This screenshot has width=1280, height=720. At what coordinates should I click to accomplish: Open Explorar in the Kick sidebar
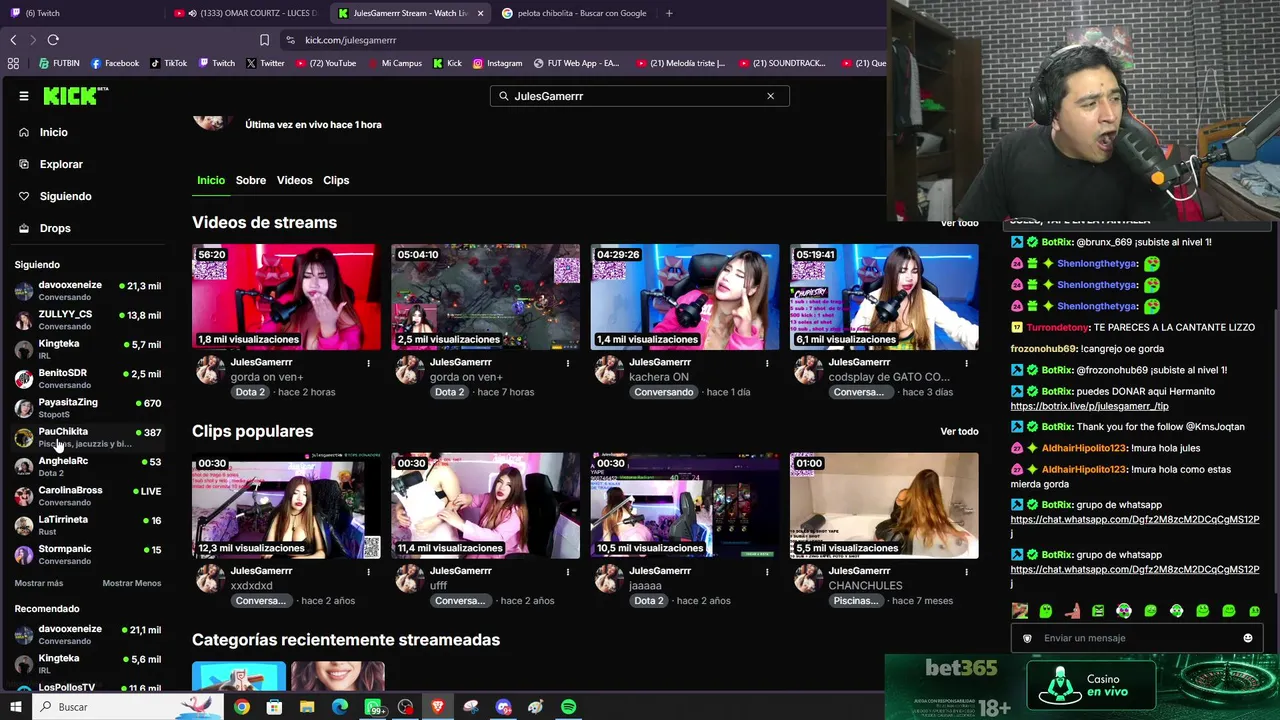(60, 164)
